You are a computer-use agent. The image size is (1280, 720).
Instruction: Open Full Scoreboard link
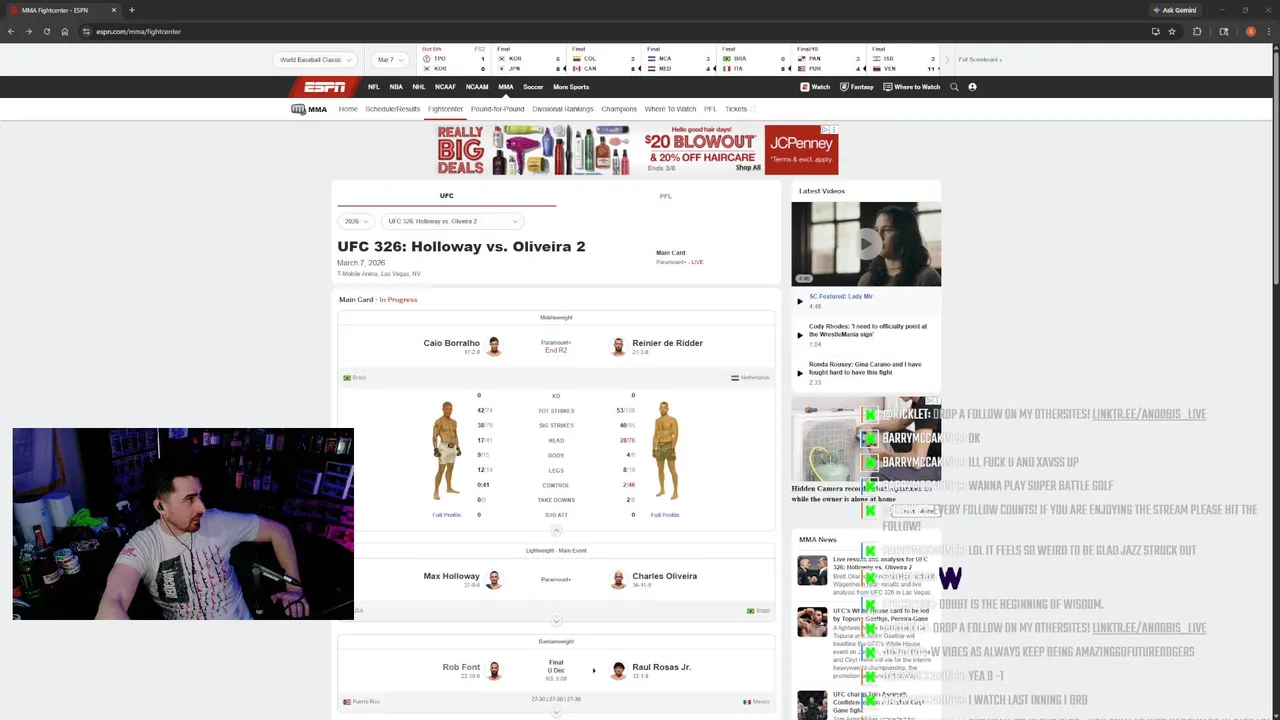coord(980,60)
